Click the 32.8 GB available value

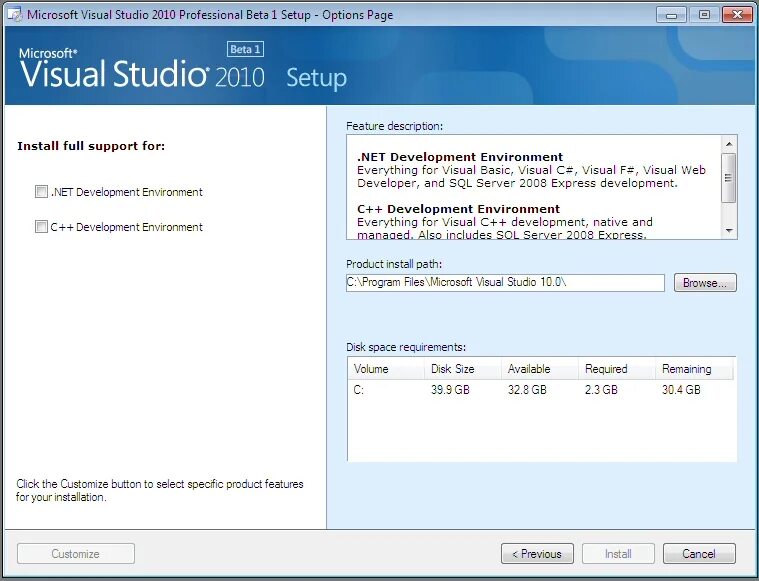point(527,390)
